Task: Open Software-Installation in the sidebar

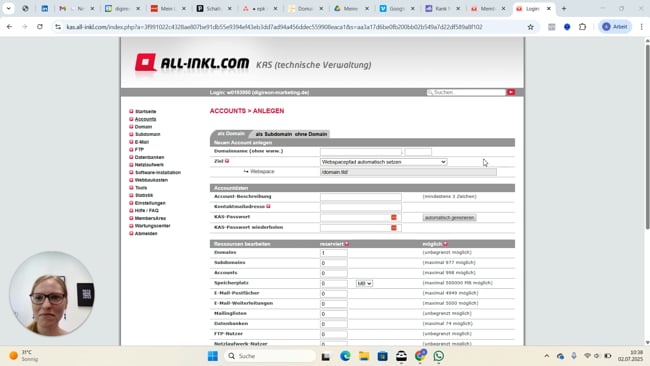Action: (158, 172)
